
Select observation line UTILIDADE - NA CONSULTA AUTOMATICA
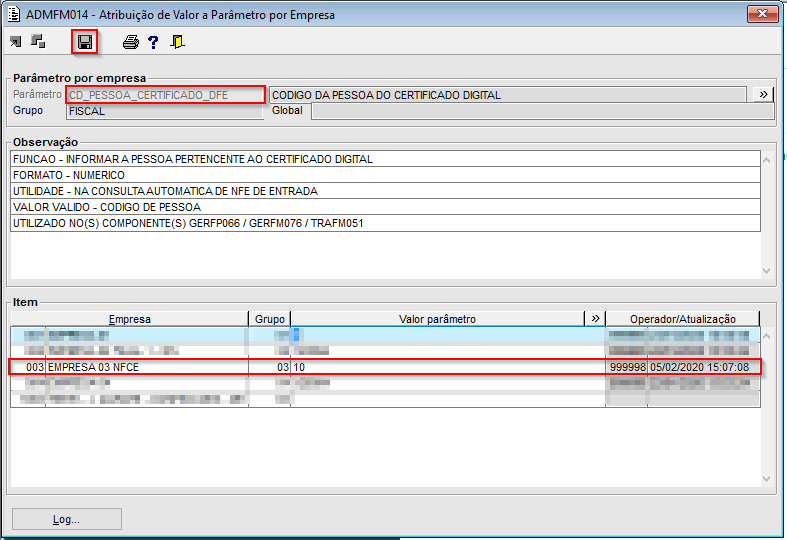pyautogui.click(x=385, y=191)
